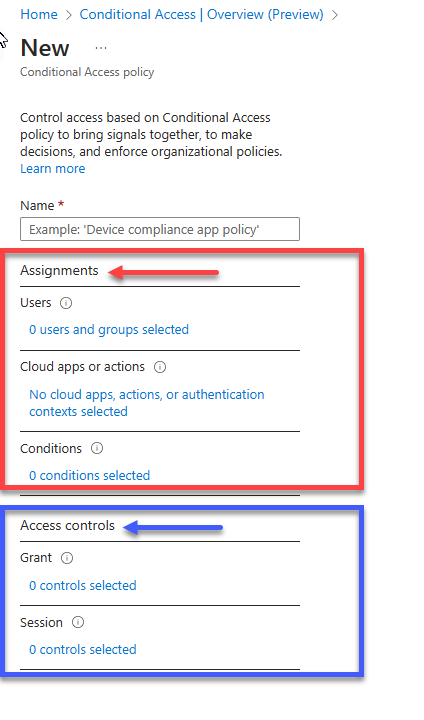The height and width of the screenshot is (720, 424).
Task: Open 0 conditions selected link
Action: pos(90,475)
